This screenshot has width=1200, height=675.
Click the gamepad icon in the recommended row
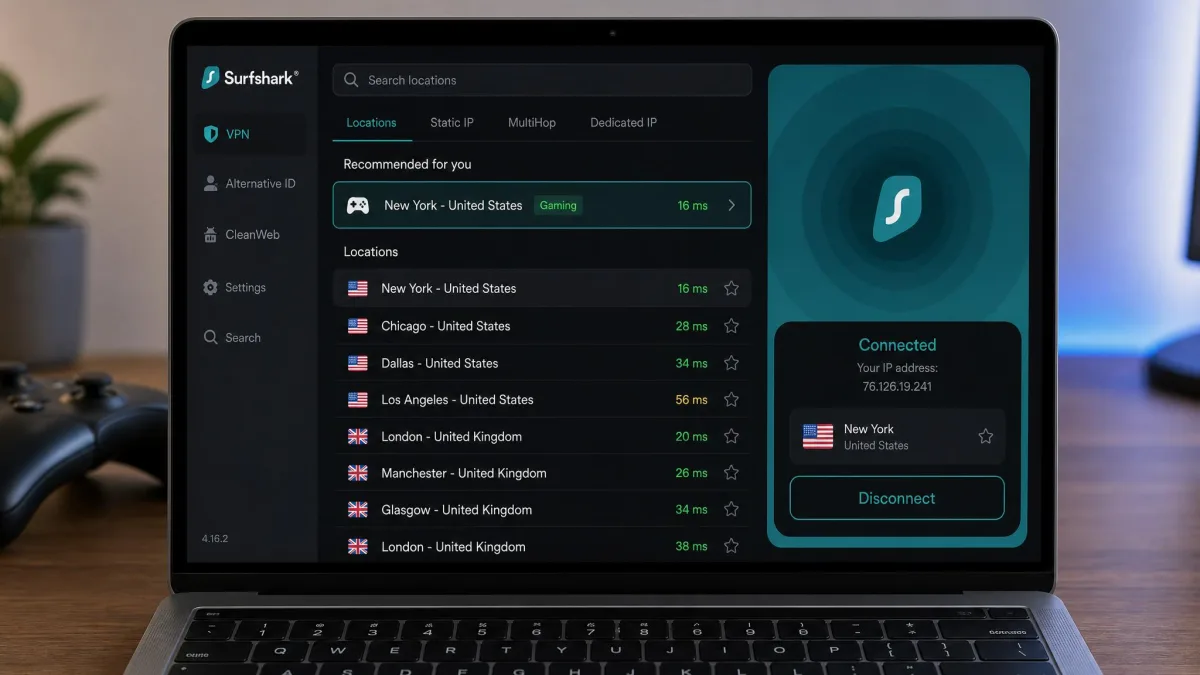[x=357, y=205]
